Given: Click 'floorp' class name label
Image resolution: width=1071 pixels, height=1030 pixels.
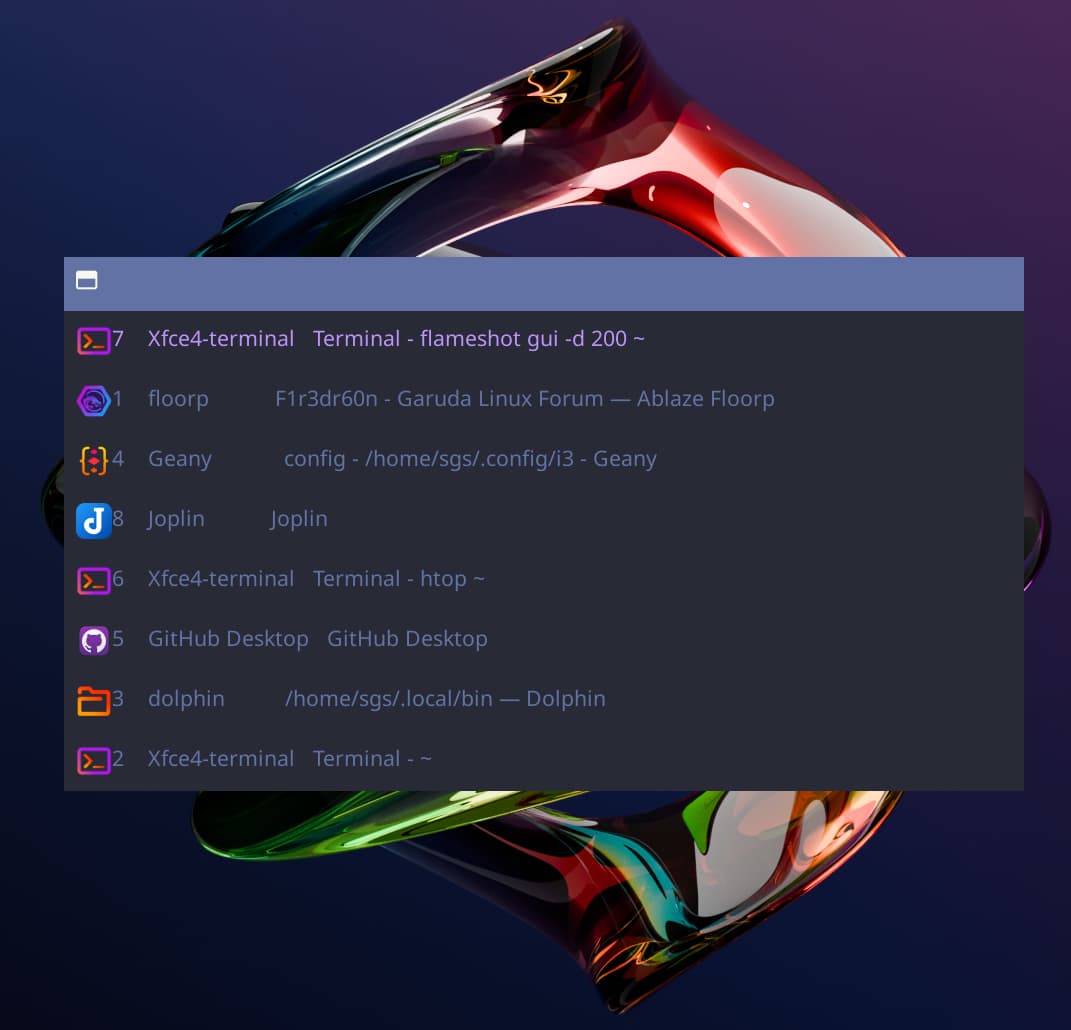Looking at the screenshot, I should (178, 400).
